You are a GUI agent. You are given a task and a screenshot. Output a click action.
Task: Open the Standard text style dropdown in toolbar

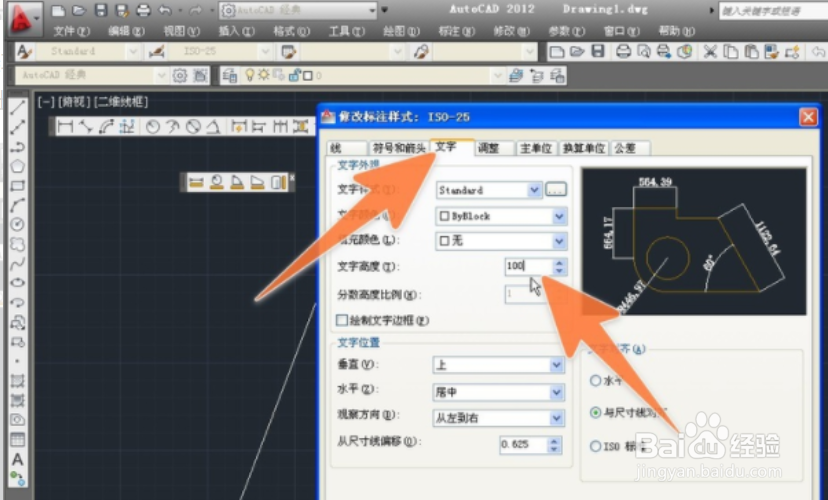point(133,51)
